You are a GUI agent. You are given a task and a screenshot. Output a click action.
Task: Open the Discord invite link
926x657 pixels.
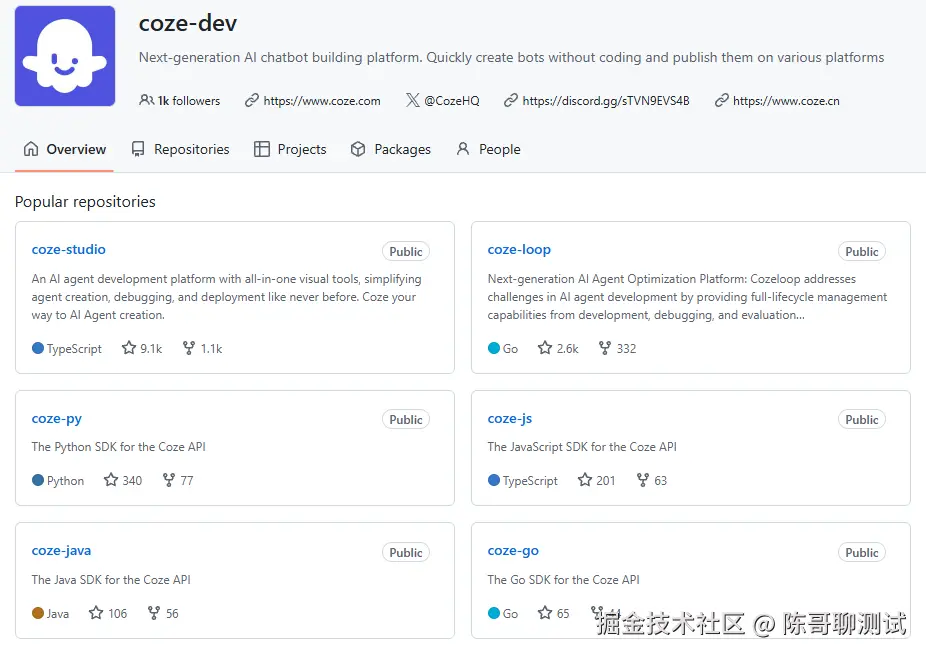(x=606, y=101)
